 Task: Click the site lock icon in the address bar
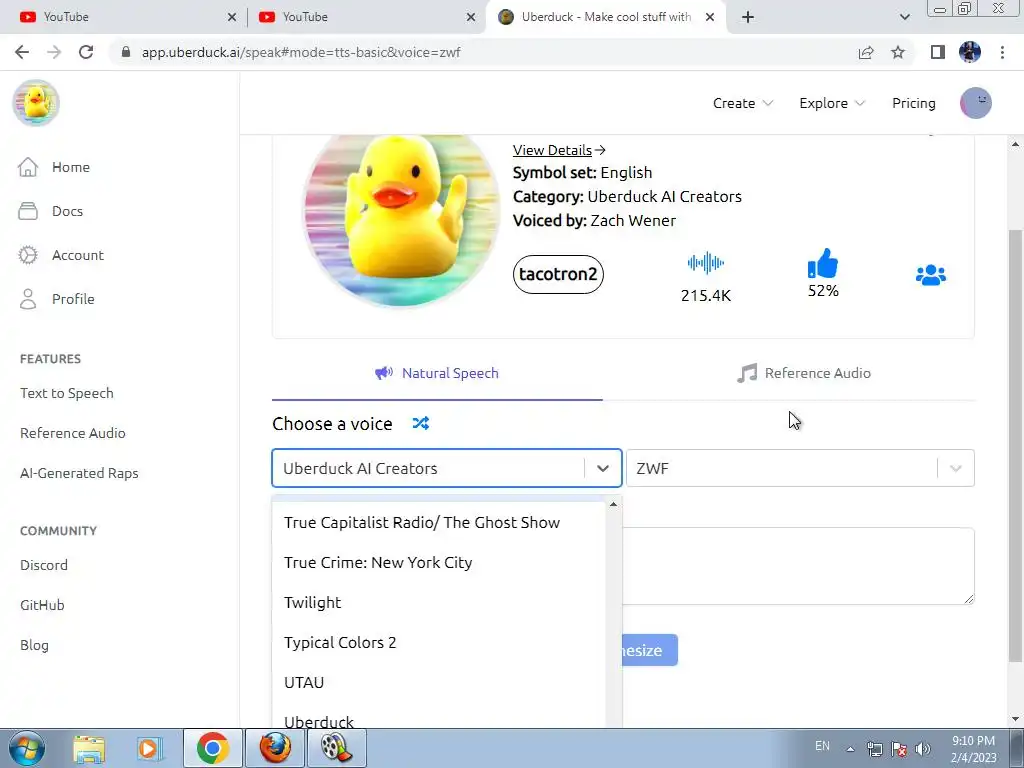pos(126,52)
